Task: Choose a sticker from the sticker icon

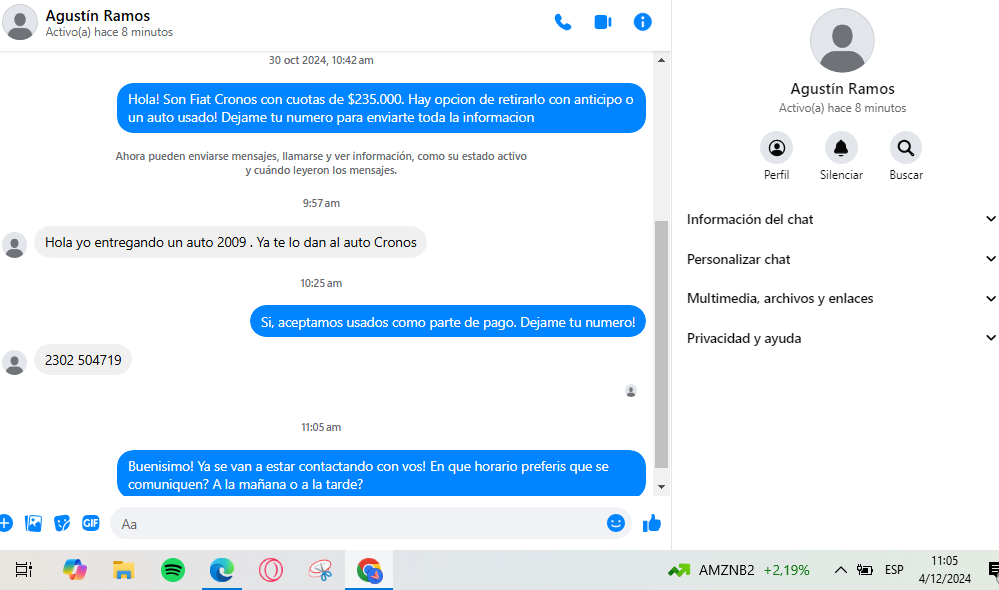Action: [x=62, y=523]
